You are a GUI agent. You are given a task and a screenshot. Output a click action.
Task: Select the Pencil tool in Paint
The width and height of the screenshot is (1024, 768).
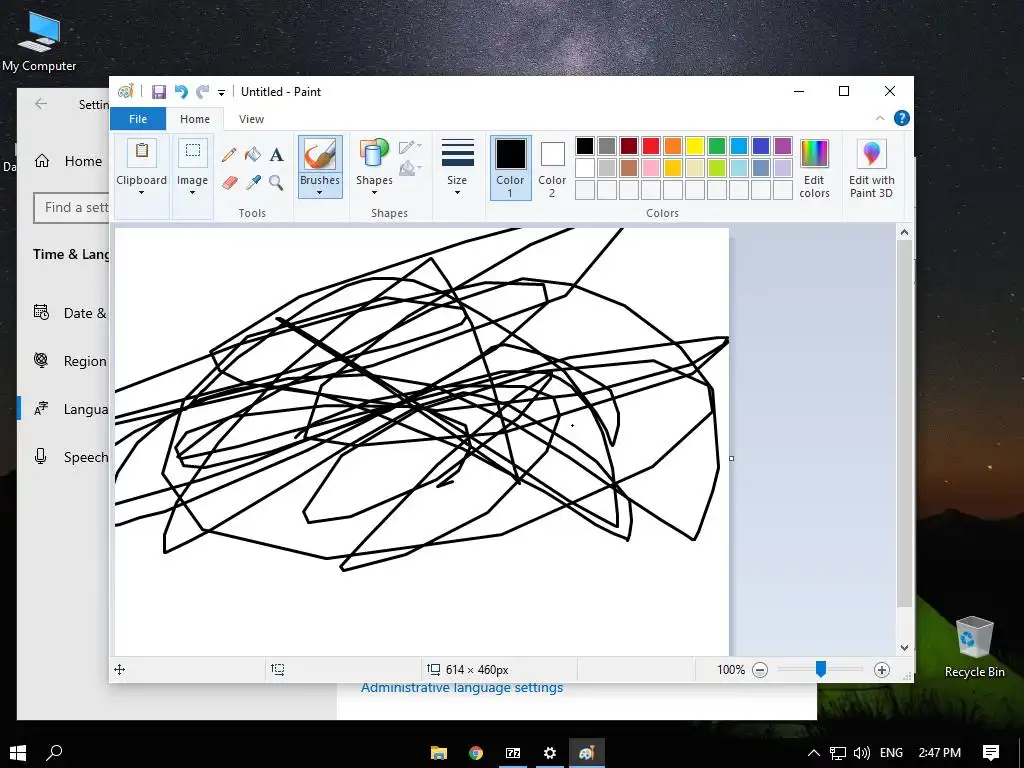[229, 155]
